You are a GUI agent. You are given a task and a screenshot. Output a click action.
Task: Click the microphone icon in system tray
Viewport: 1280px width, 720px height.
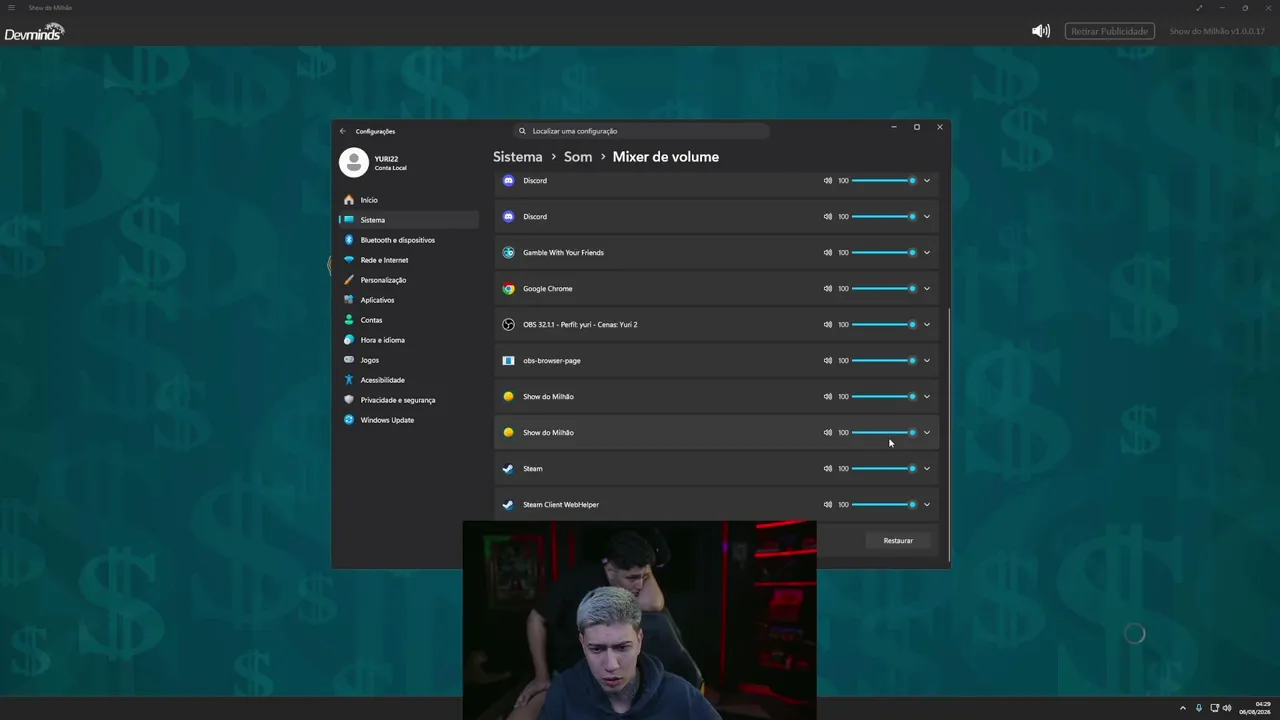(1199, 708)
